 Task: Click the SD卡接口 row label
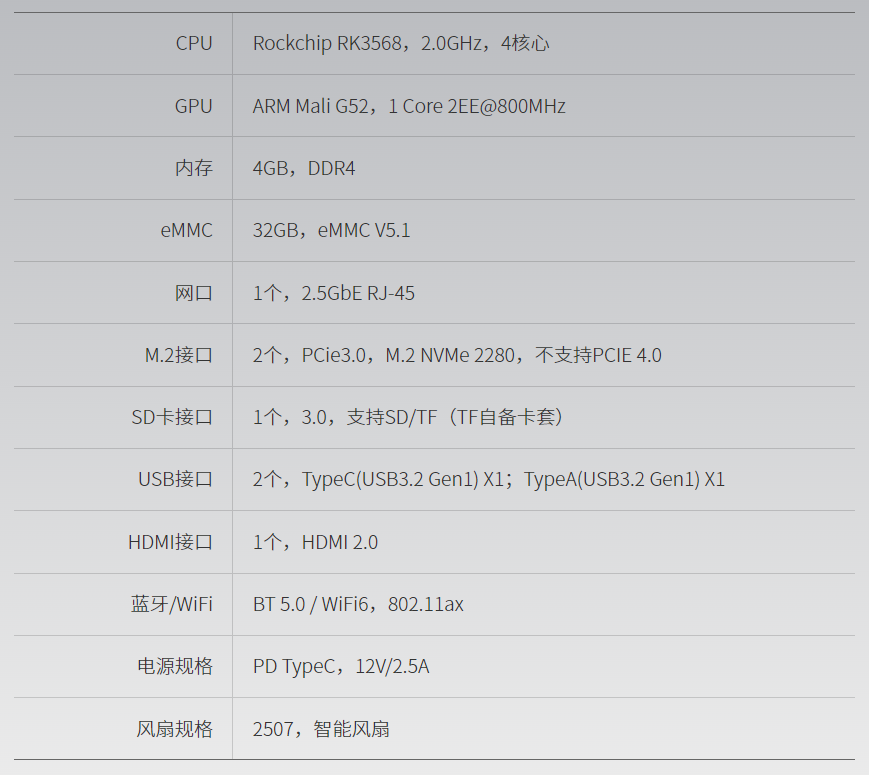[172, 417]
